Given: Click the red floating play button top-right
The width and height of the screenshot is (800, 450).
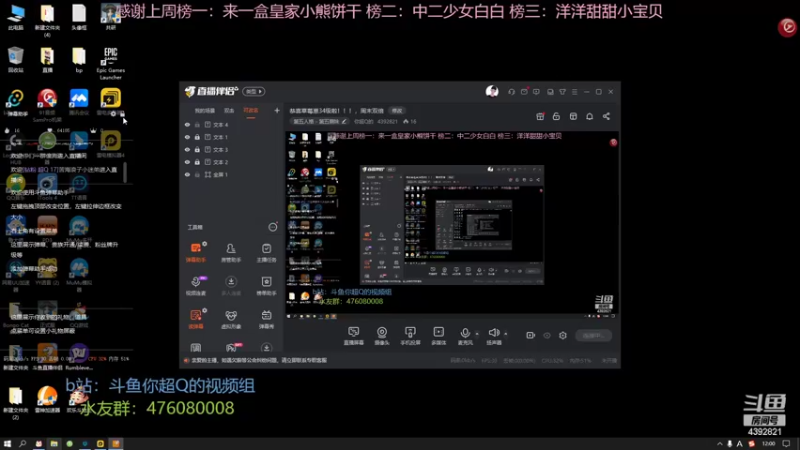Looking at the screenshot, I should [x=787, y=27].
